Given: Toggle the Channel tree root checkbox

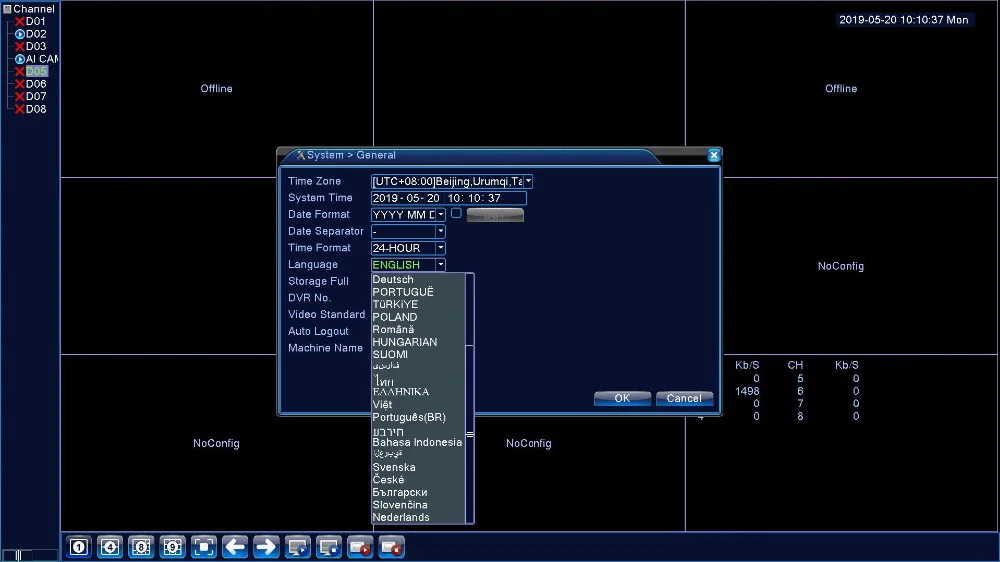Looking at the screenshot, I should click(x=8, y=9).
